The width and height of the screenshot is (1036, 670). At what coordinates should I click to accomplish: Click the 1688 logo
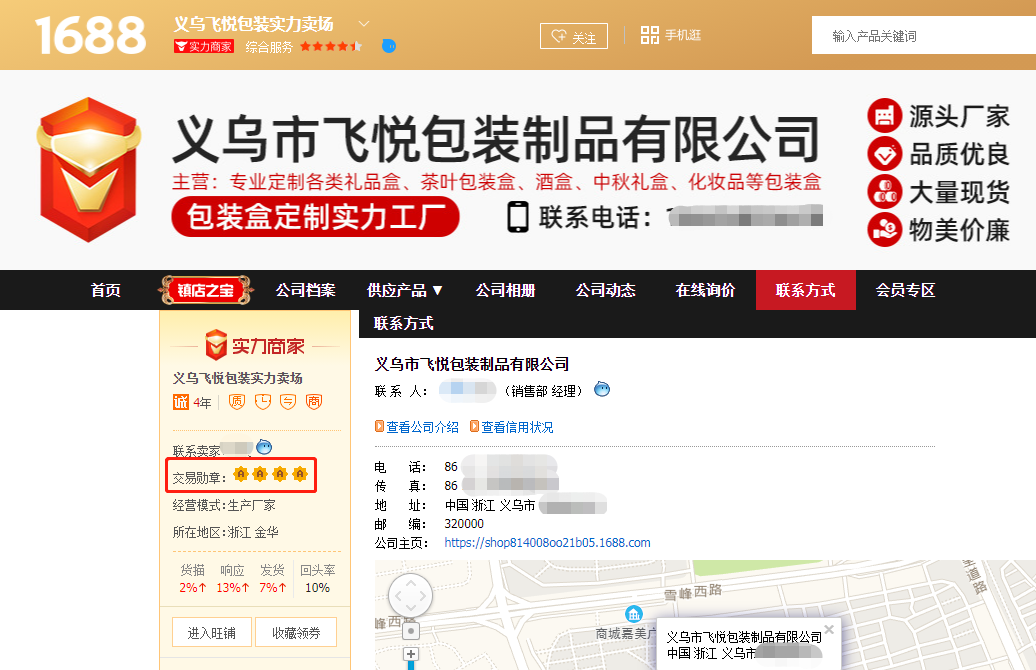[91, 35]
